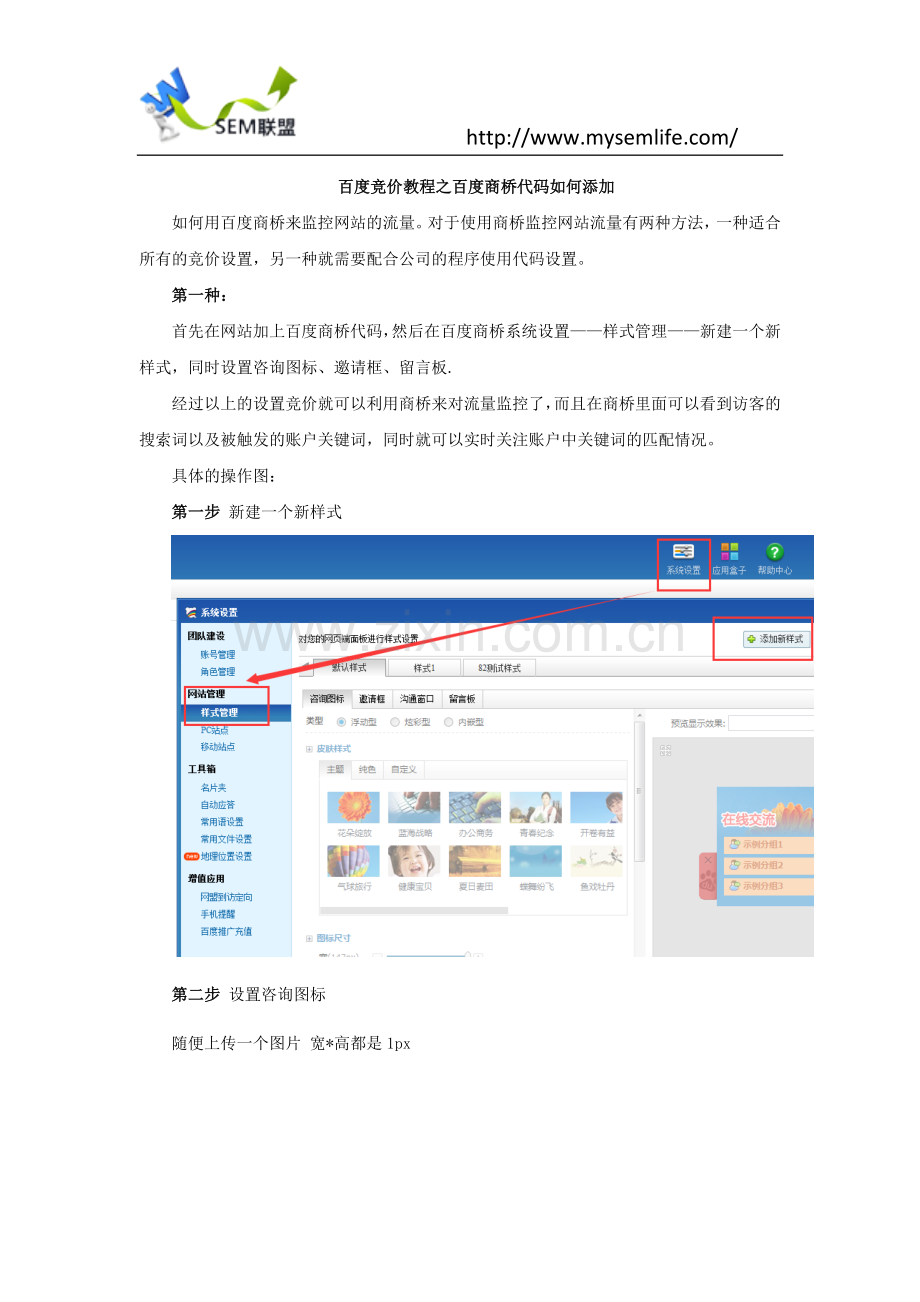Select the 健康宝贝 baby skin thumbnail
The image size is (920, 1302).
click(414, 861)
